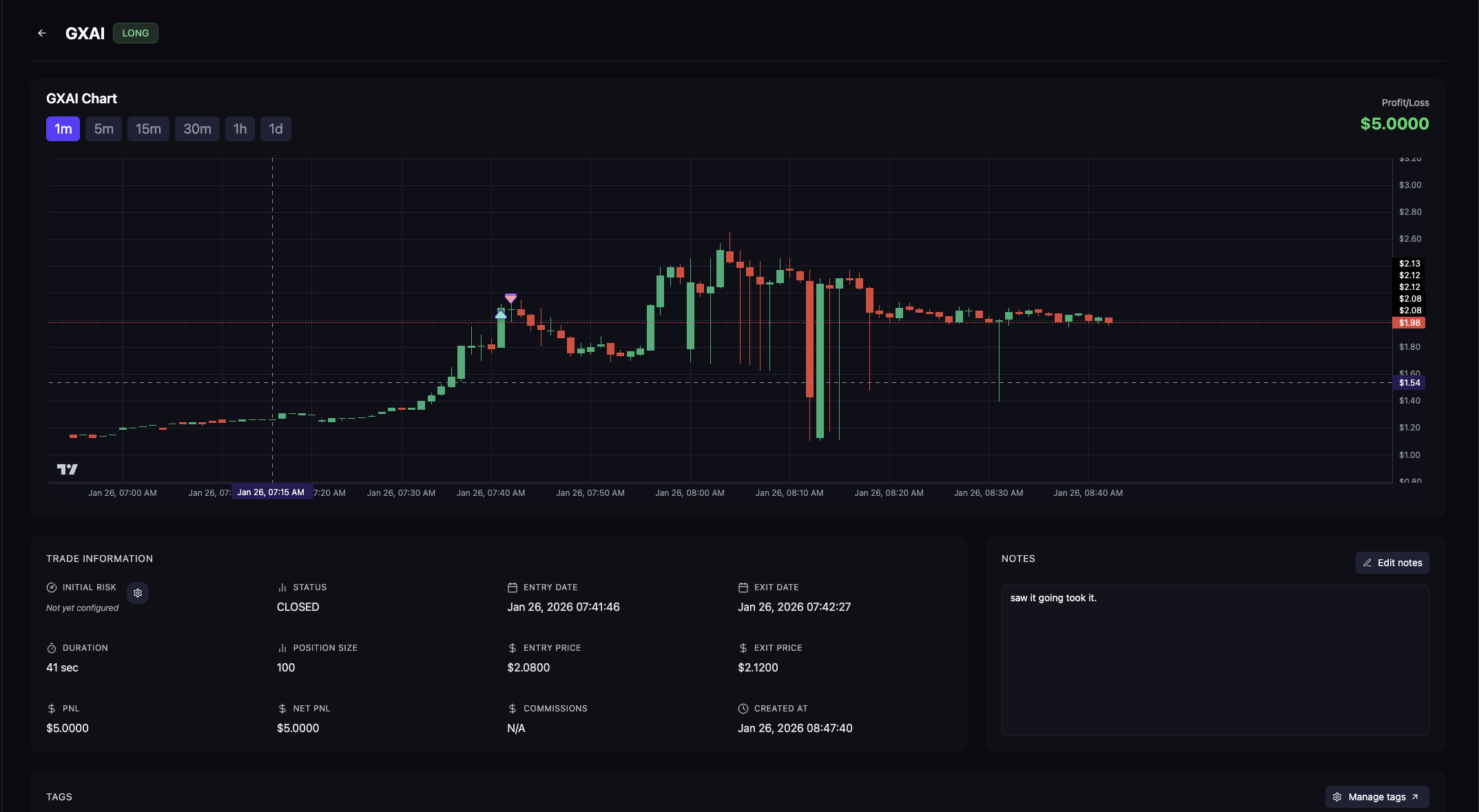Screen dimensions: 1479x812
Task: Choose the 30m chart interval
Action: point(197,129)
